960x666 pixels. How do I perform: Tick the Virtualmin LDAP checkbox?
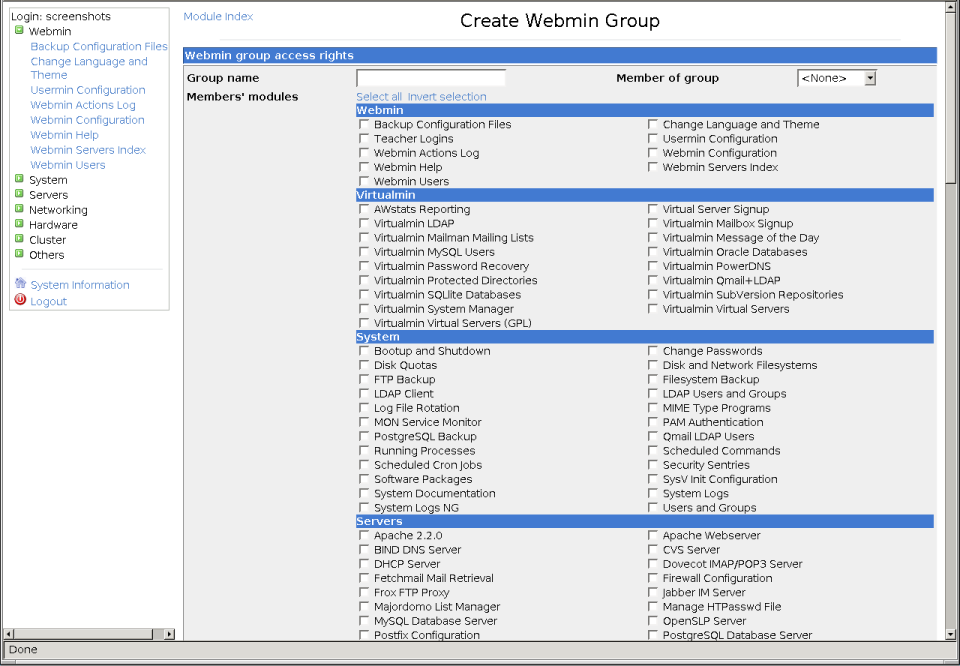click(x=364, y=223)
